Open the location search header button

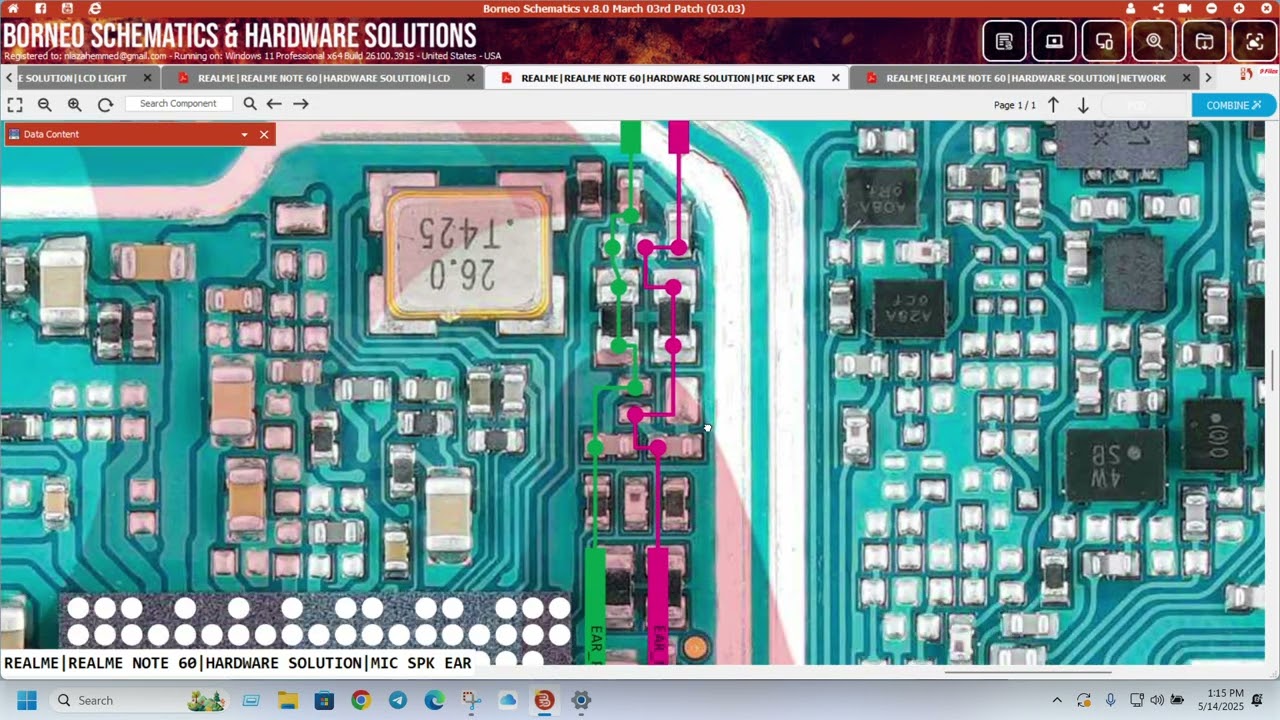1154,41
